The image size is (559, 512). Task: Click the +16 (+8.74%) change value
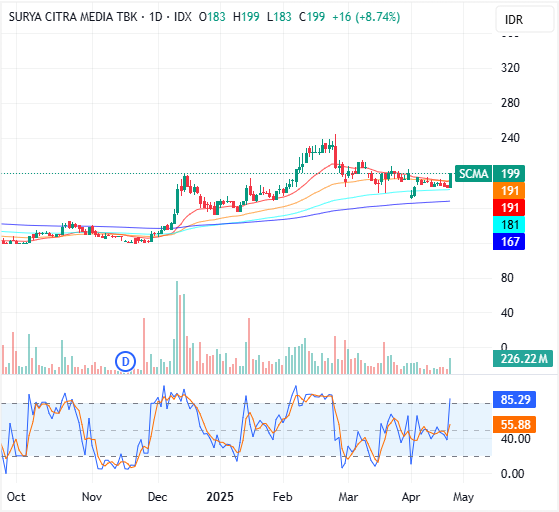coord(366,17)
